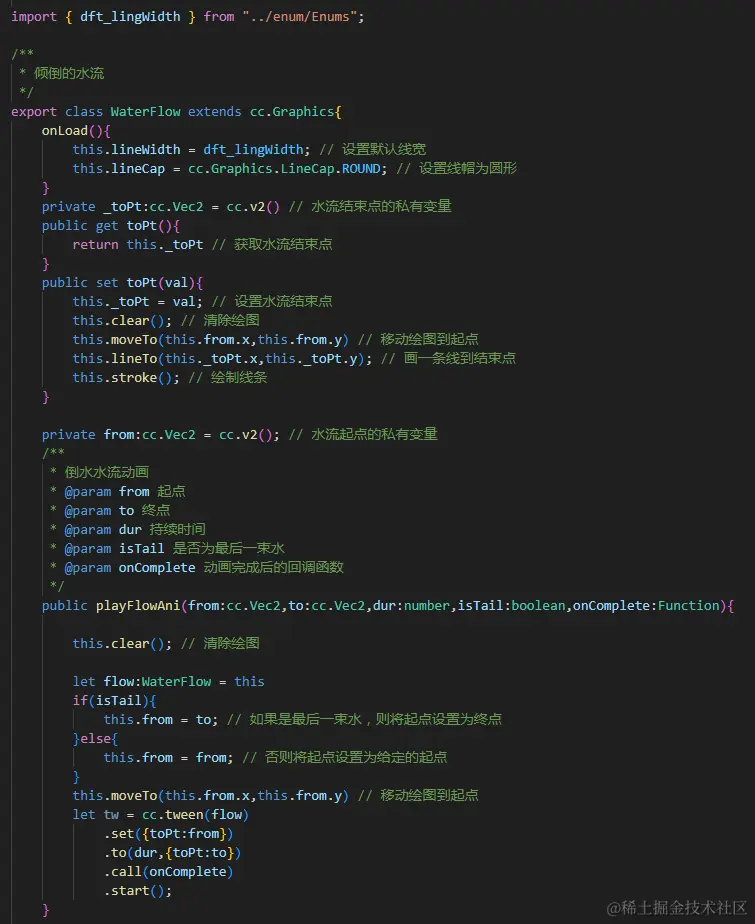755x924 pixels.
Task: Click the comment 否则将起点设置为给定的起点
Action: (355, 757)
